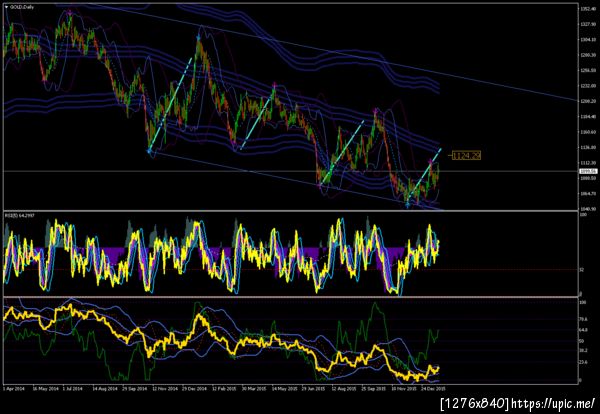The width and height of the screenshot is (600, 414).
Task: Click the 38.2 level in bottom pane
Action: tap(583, 350)
